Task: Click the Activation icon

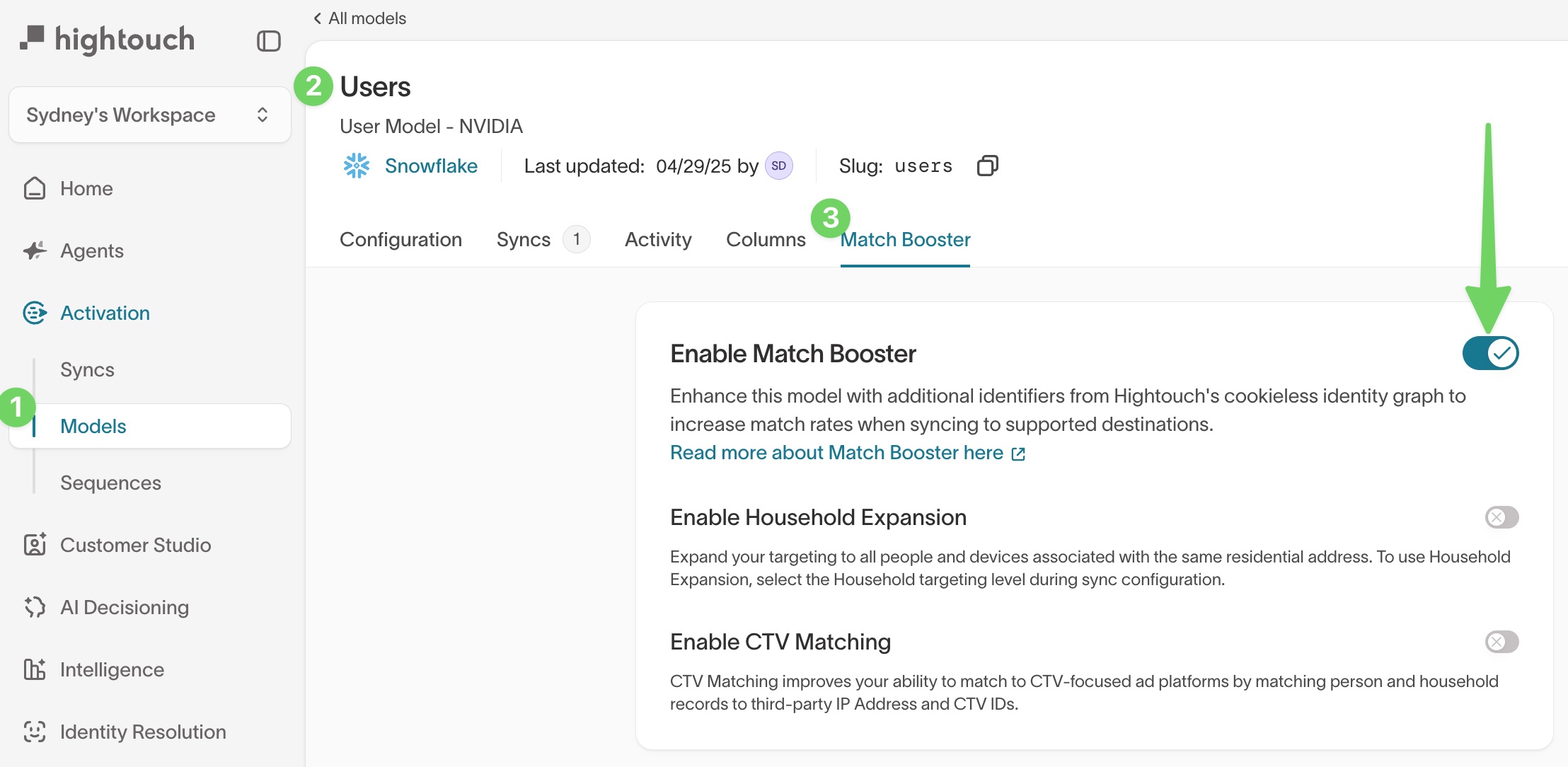Action: [35, 313]
